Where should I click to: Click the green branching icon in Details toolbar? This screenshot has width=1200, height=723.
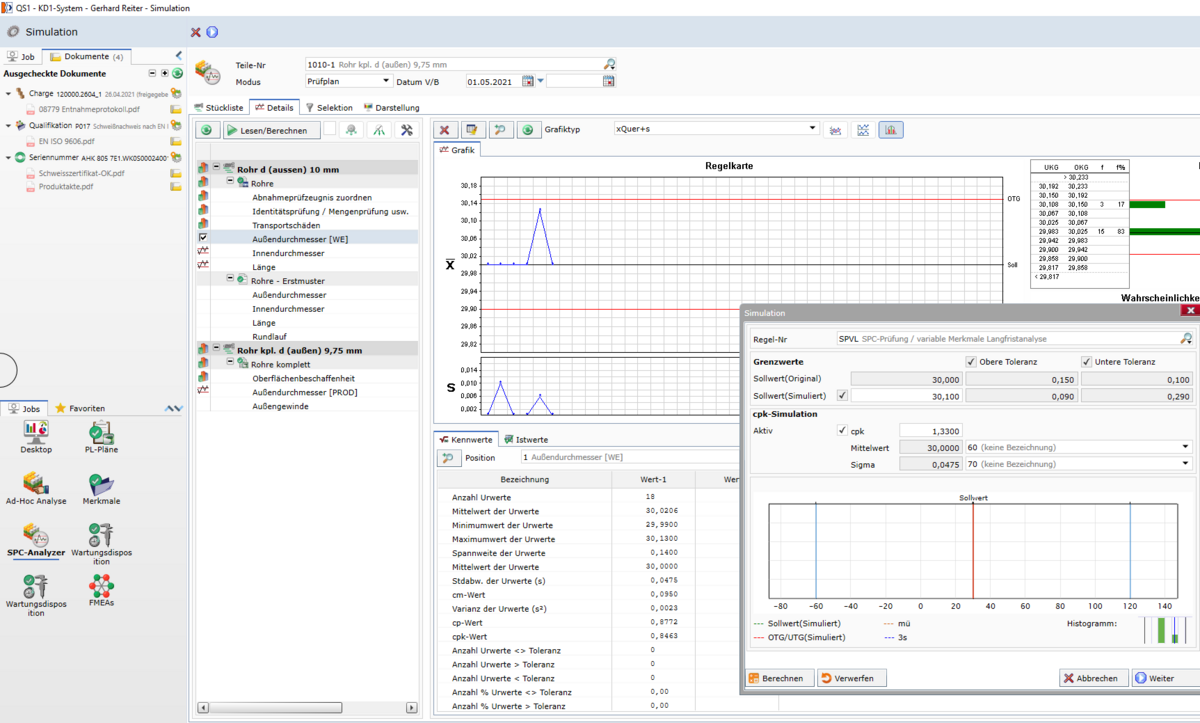(378, 130)
